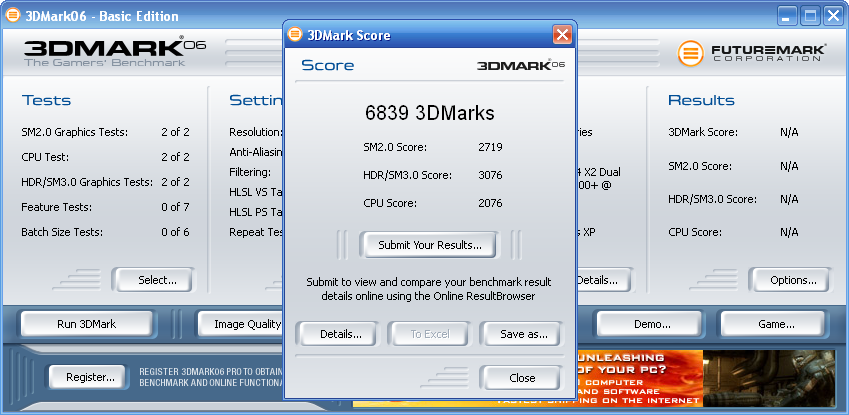Click HDR/SM3.0 Score value 3076
Image resolution: width=849 pixels, height=415 pixels.
point(490,175)
